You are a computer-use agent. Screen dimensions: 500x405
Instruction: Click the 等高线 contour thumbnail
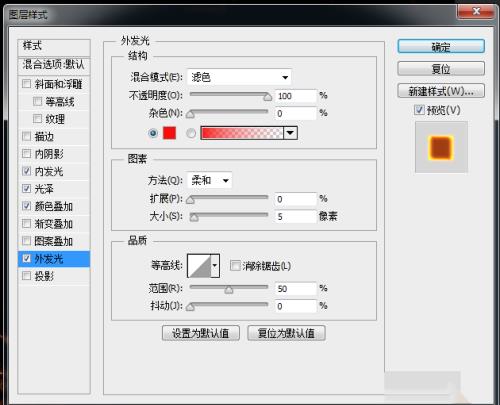(199, 266)
